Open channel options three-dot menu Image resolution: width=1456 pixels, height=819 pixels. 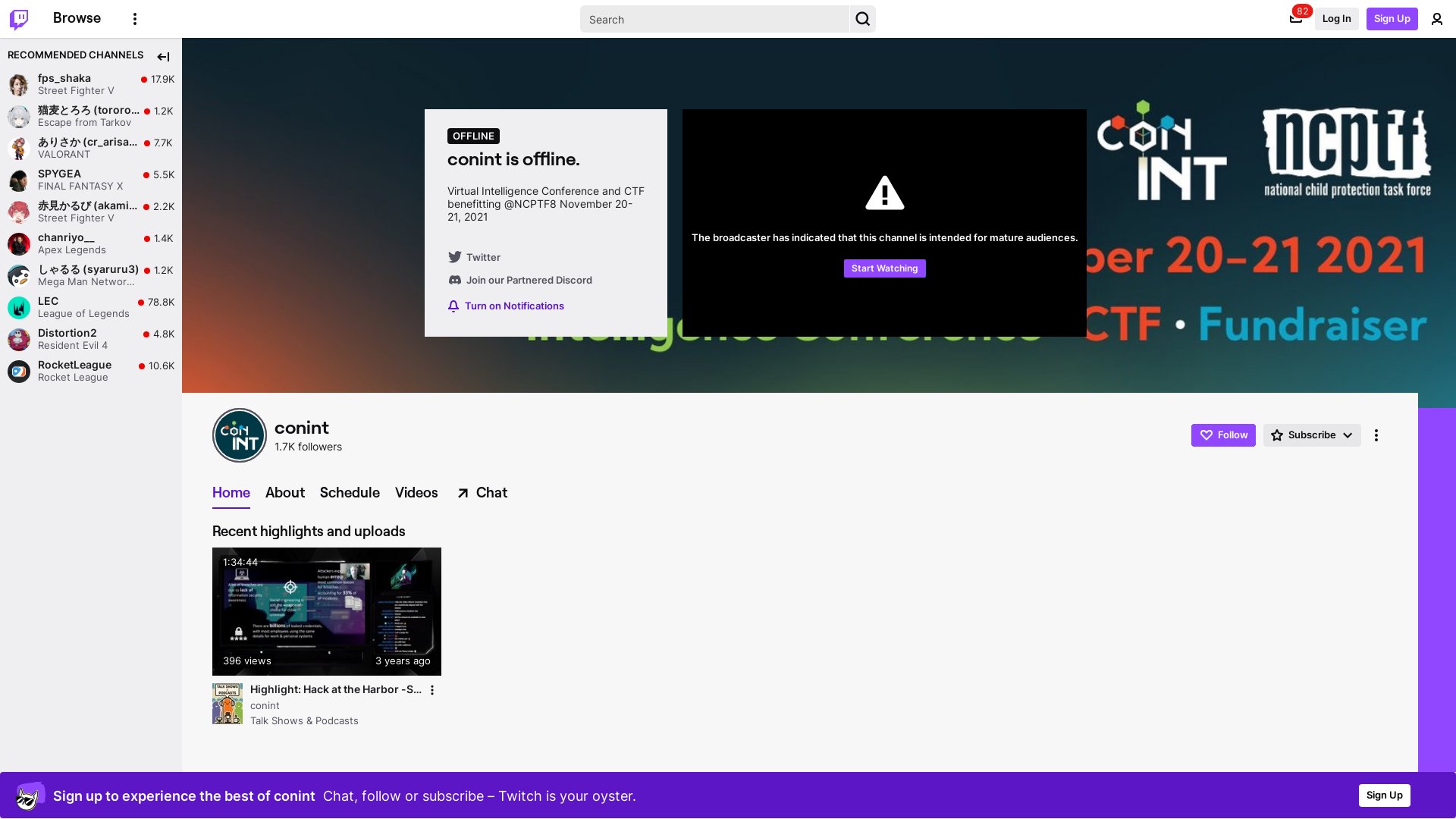1376,435
